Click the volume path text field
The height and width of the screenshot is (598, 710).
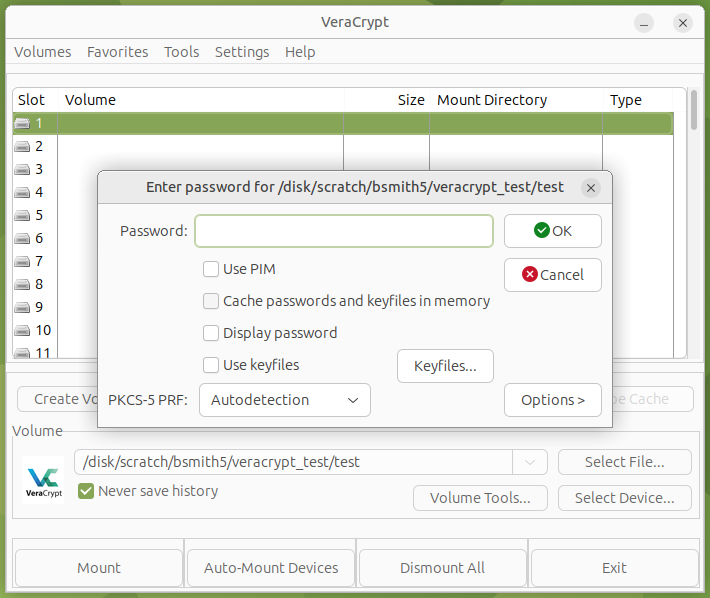point(293,462)
